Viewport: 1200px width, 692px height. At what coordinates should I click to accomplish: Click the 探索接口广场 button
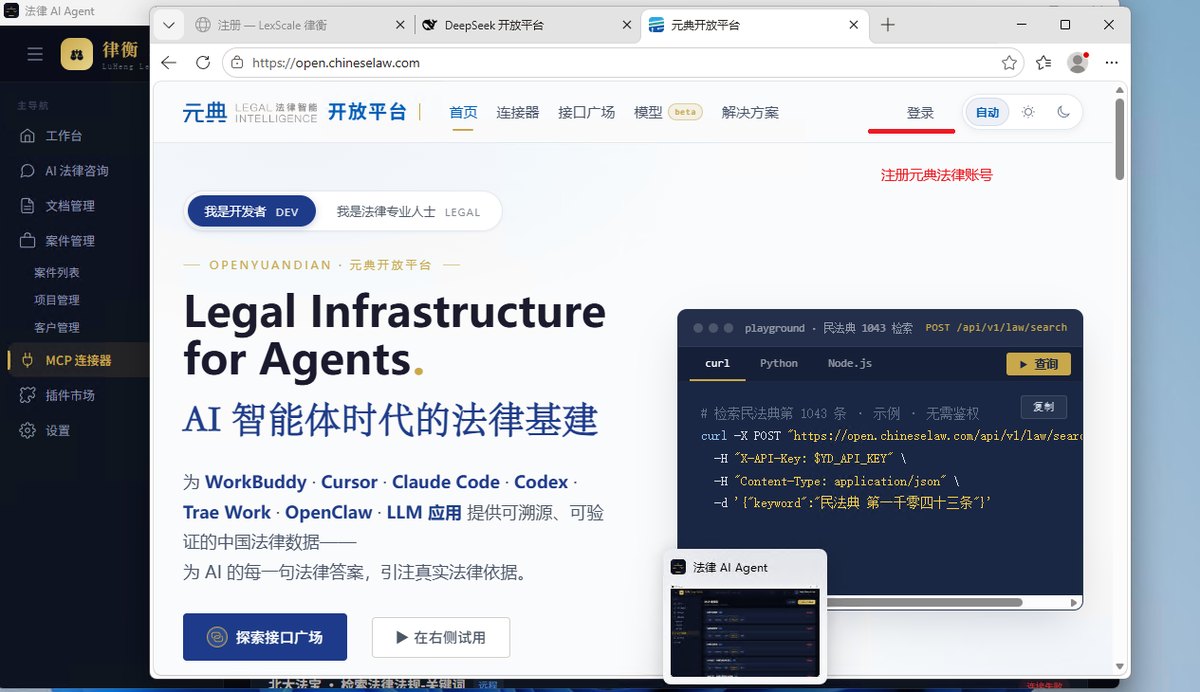[x=265, y=637]
